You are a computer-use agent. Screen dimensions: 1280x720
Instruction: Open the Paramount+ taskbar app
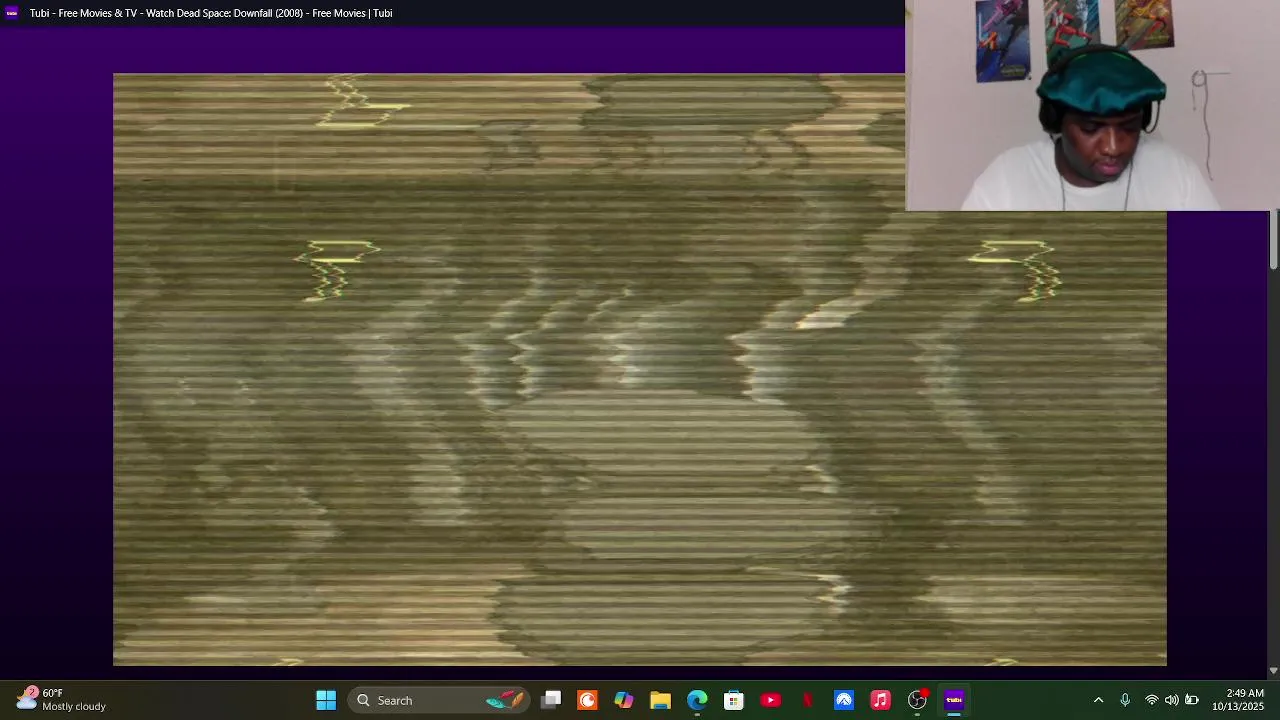point(844,700)
